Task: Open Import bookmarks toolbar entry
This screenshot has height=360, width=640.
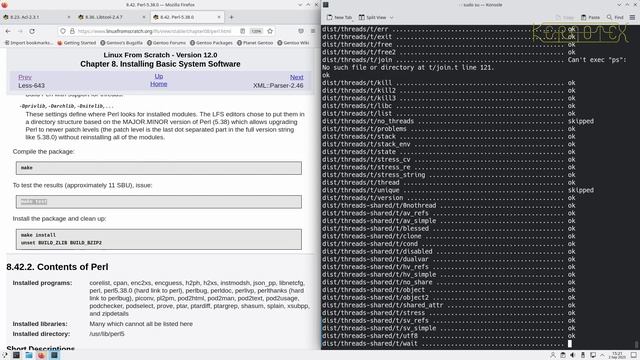Action: [28, 43]
